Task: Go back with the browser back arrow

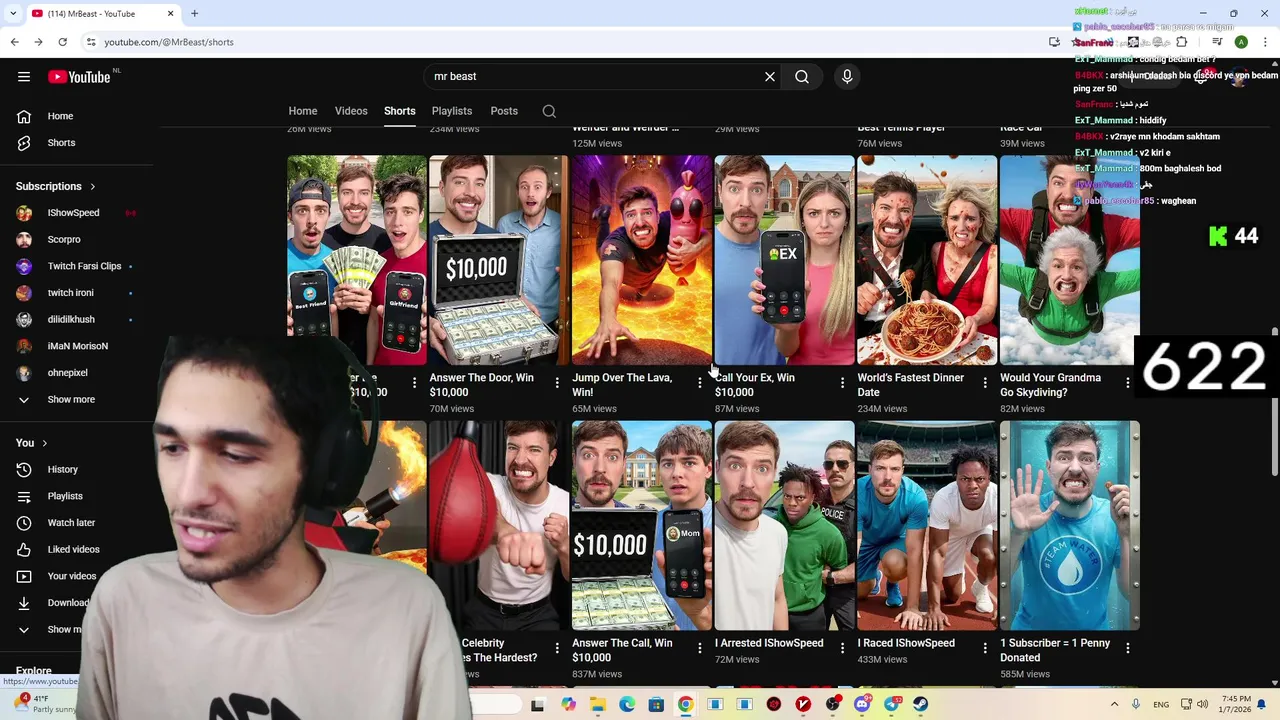Action: (14, 42)
